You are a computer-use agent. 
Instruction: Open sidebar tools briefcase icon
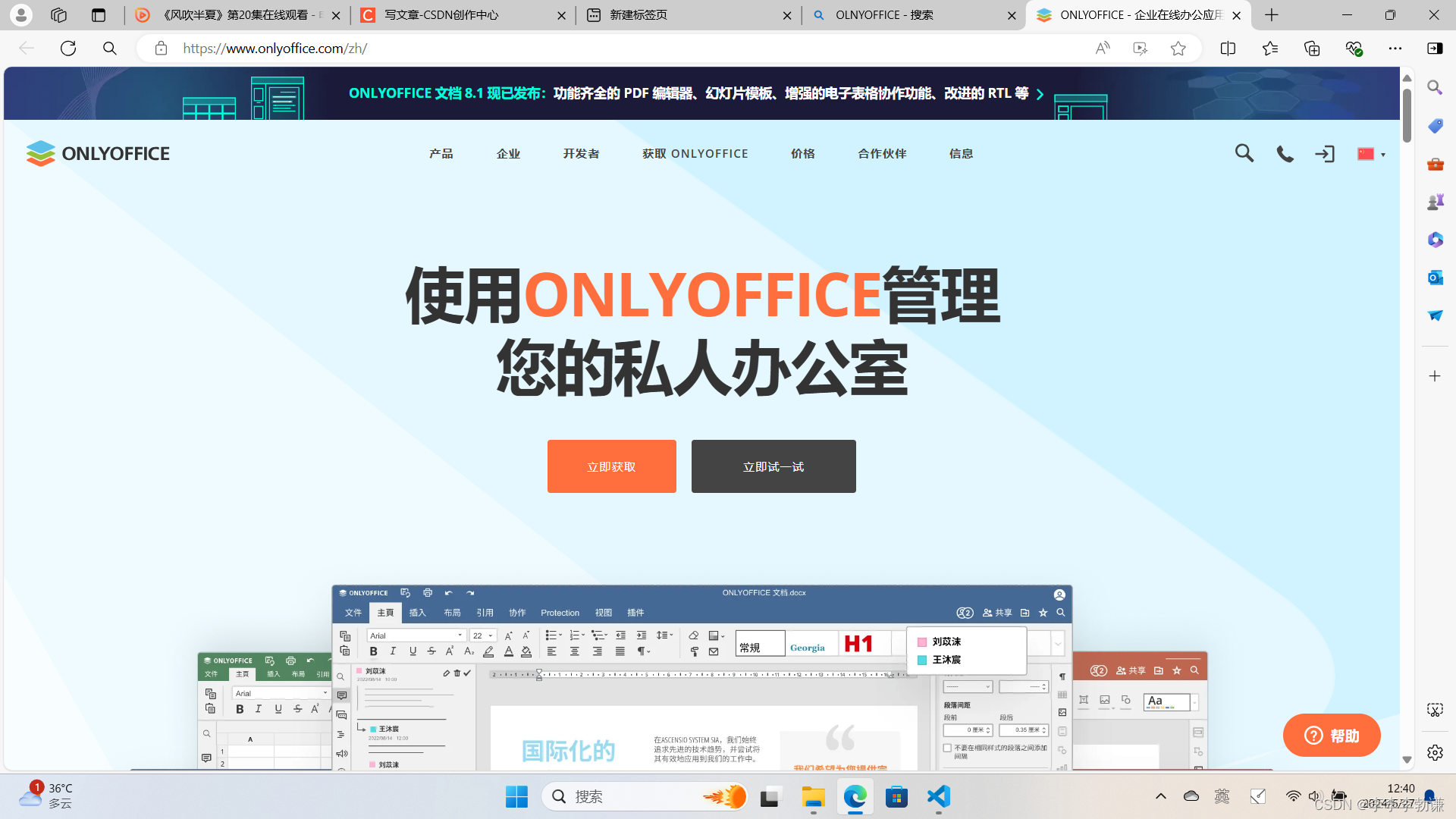[1435, 164]
